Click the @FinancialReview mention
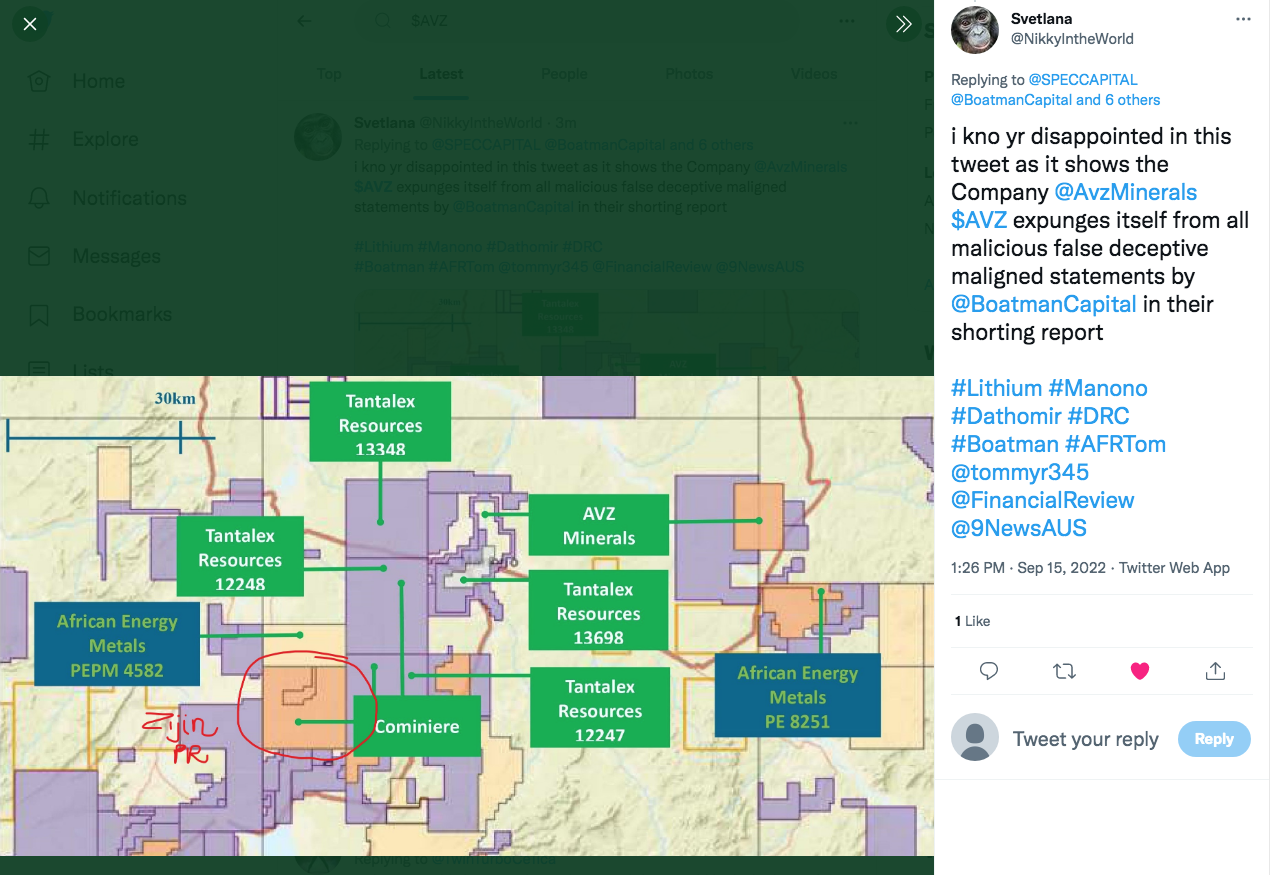The image size is (1270, 875). coord(1042,500)
